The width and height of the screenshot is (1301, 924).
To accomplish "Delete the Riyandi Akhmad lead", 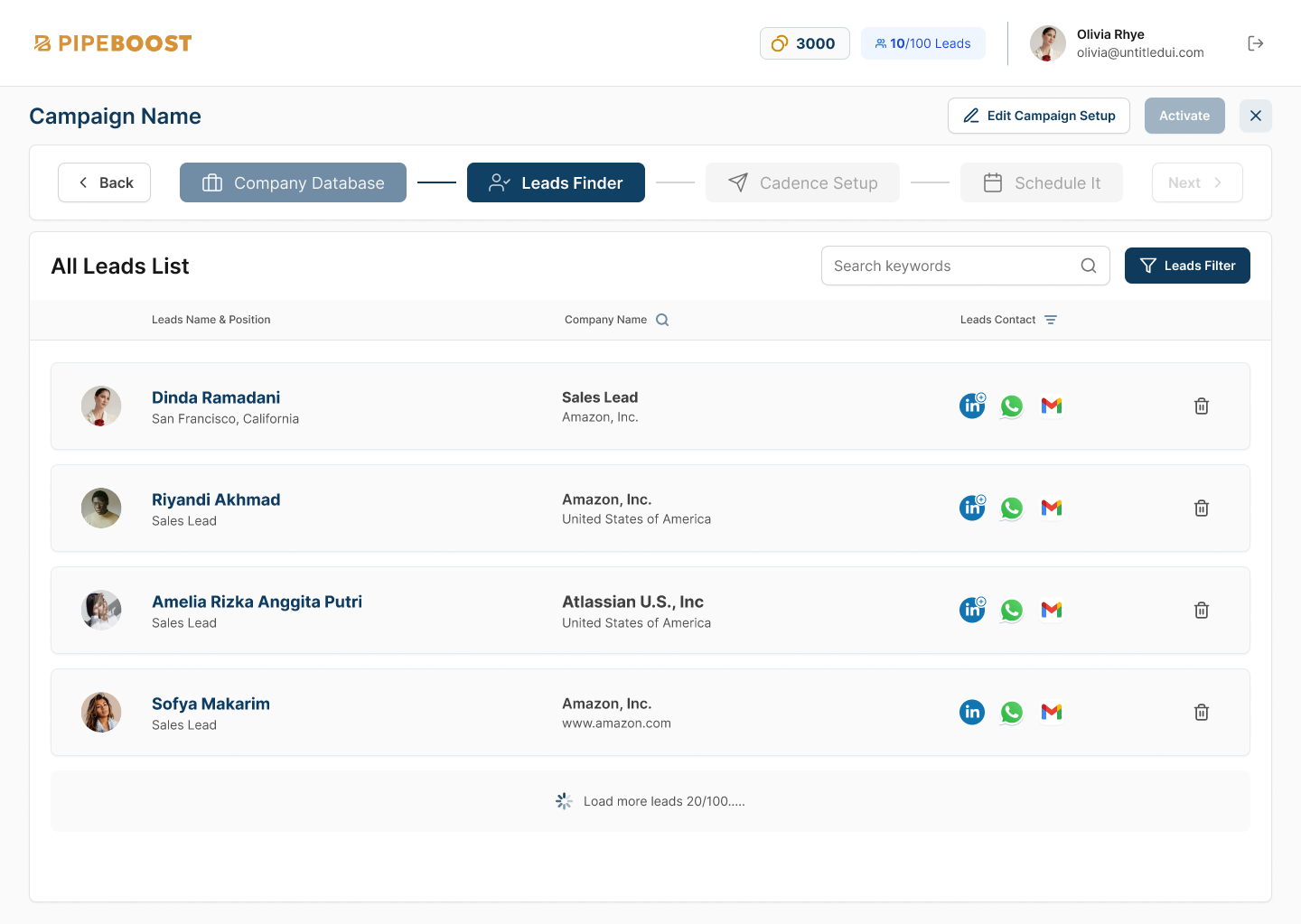I will coord(1202,509).
